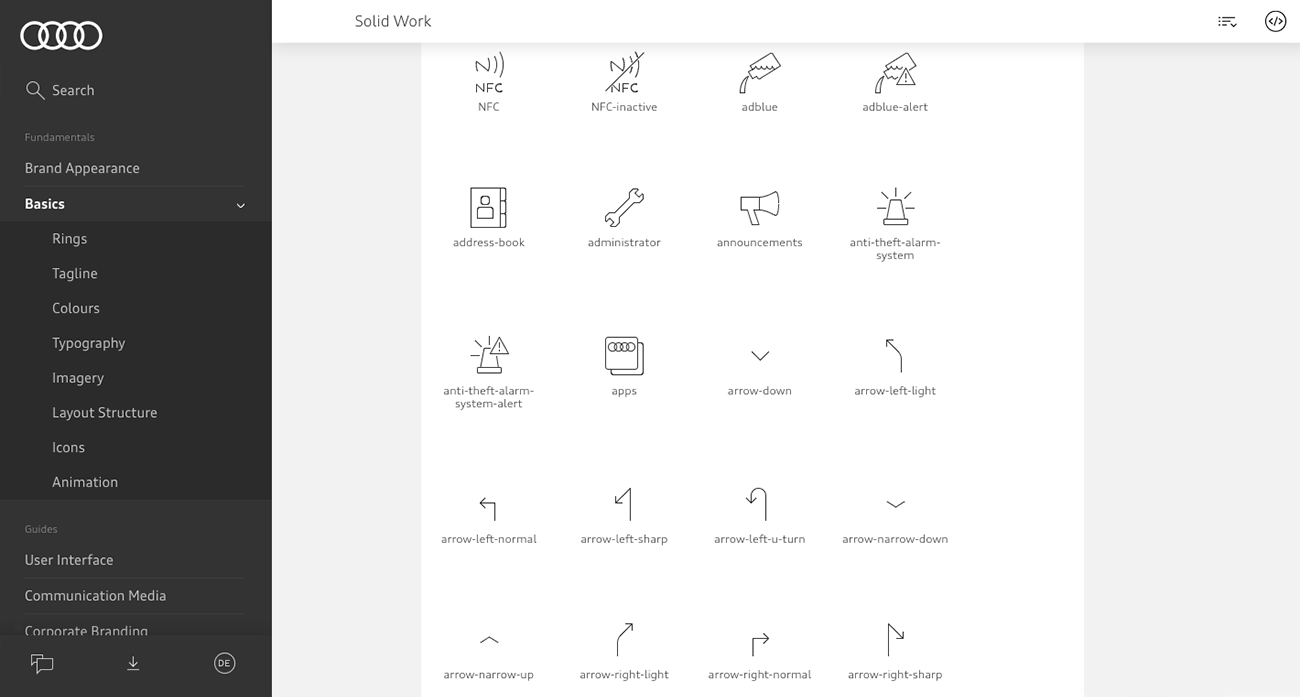Open the Typography page
Viewport: 1300px width, 697px height.
89,343
